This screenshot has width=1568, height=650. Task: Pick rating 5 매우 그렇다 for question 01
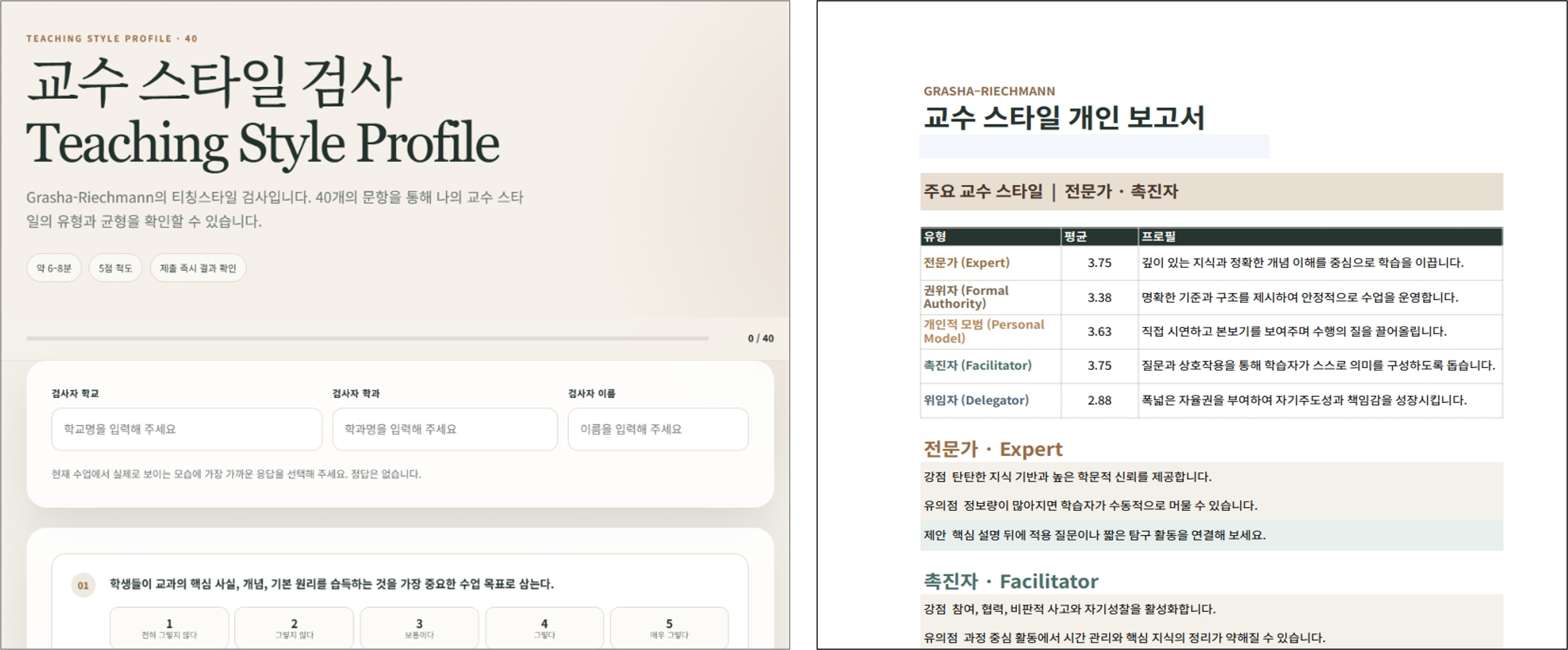669,627
